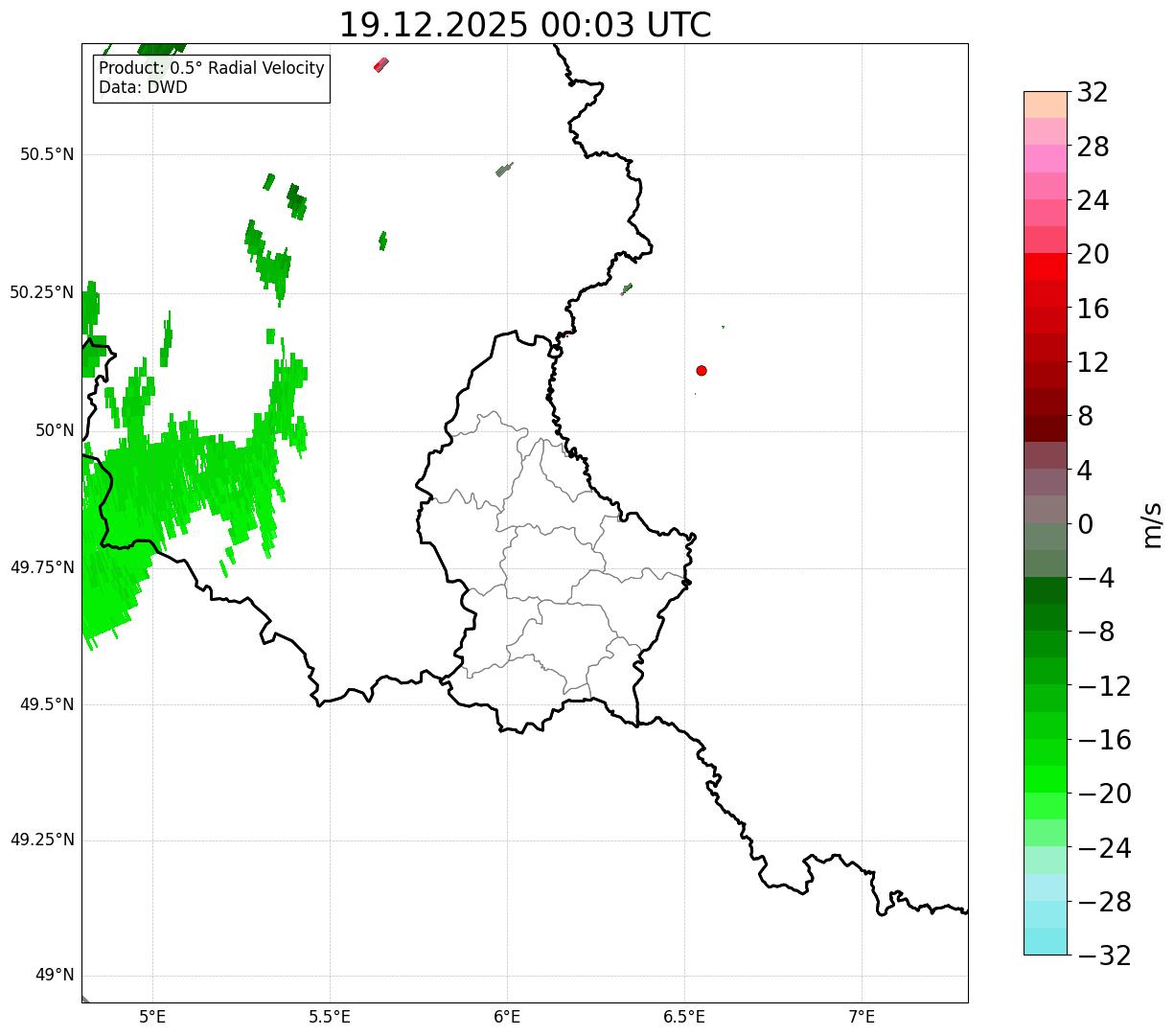Image resolution: width=1174 pixels, height=1036 pixels.
Task: Click the colorbar tick label 32
Action: (x=1093, y=93)
